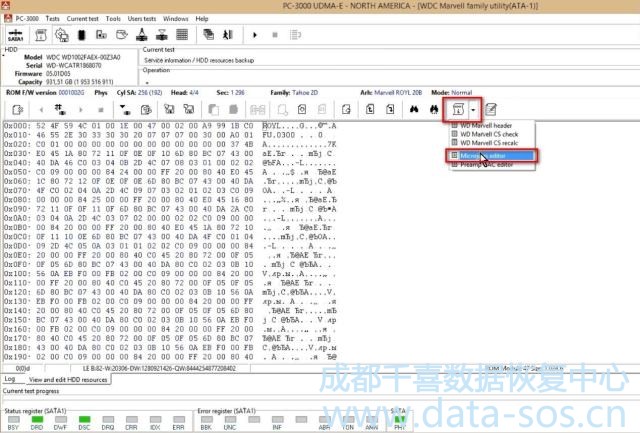The image size is (640, 433).
Task: Click the ERR status indicator
Action: point(178,422)
